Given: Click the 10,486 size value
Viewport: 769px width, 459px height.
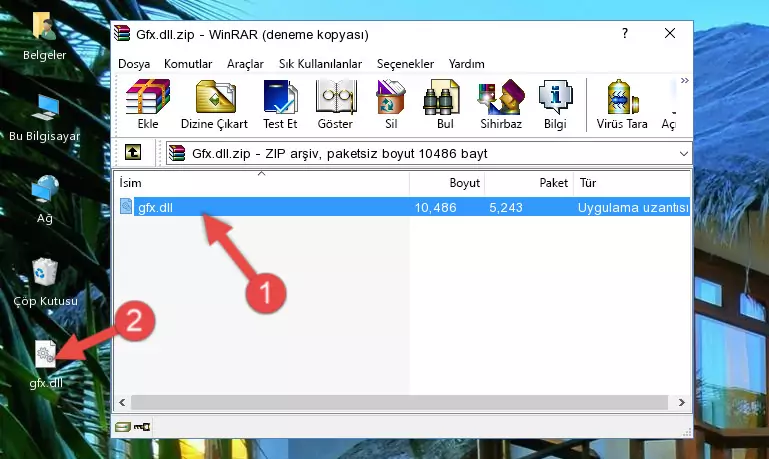Looking at the screenshot, I should tap(436, 208).
